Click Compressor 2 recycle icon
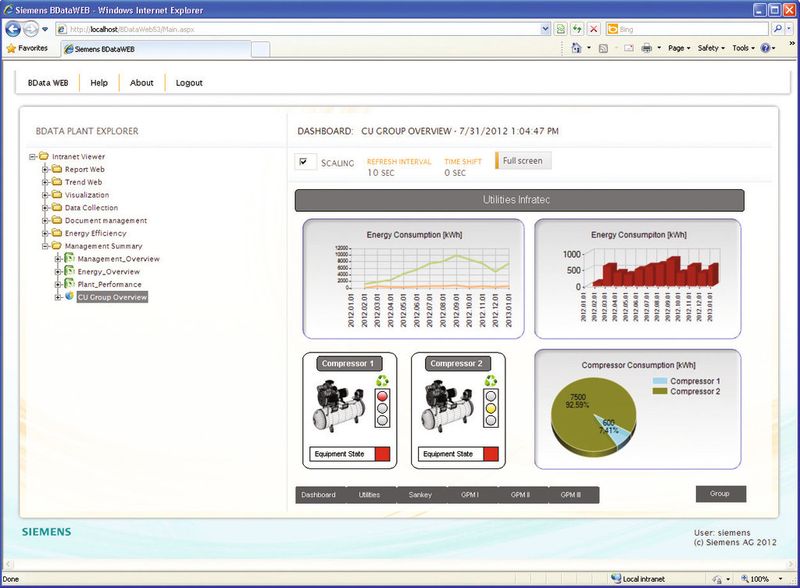The height and width of the screenshot is (588, 800). 491,381
